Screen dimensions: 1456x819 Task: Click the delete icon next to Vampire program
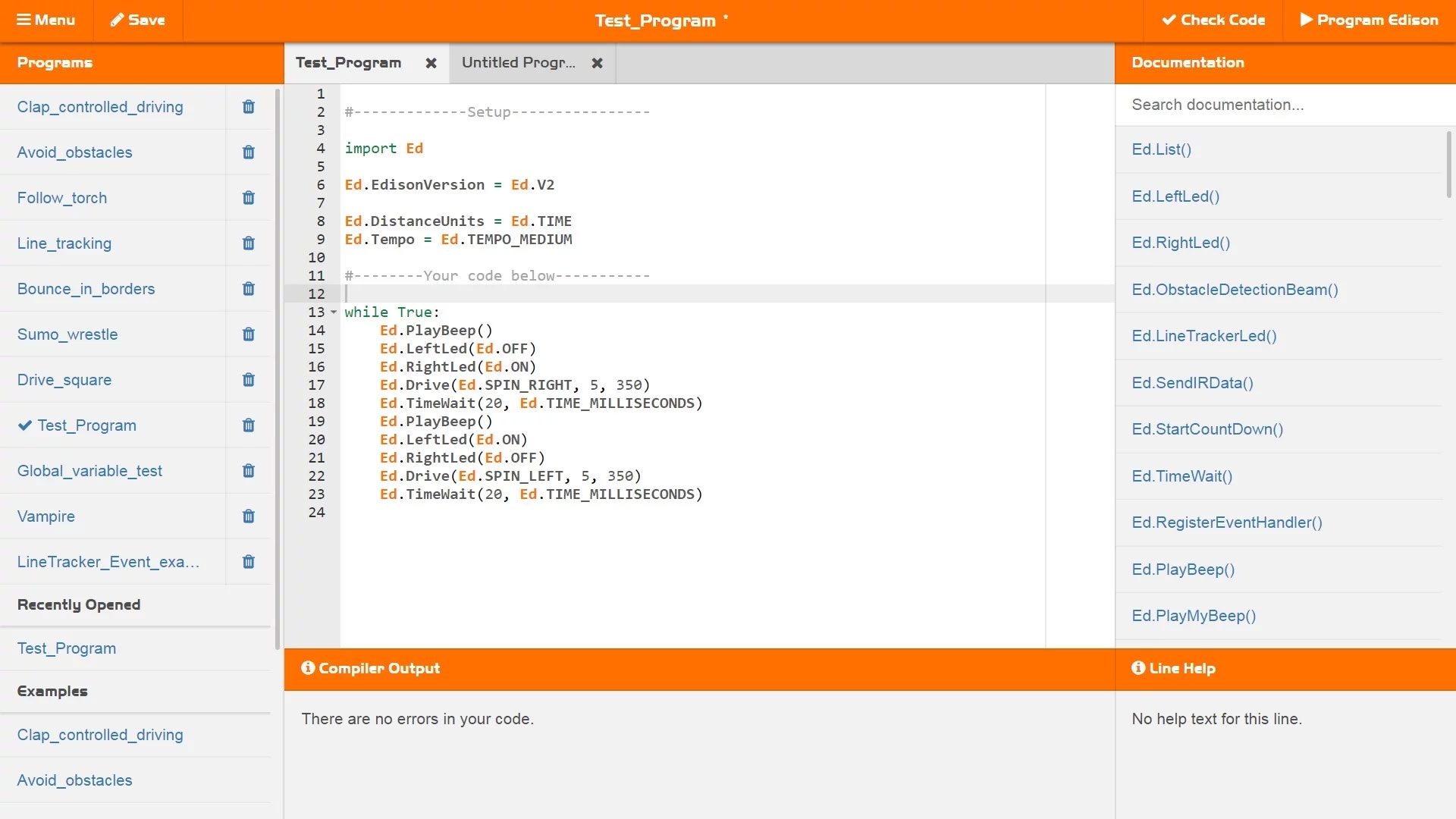coord(248,516)
